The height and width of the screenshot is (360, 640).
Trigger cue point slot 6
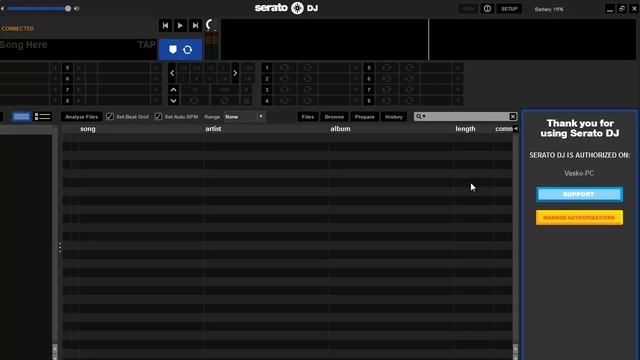tap(67, 79)
